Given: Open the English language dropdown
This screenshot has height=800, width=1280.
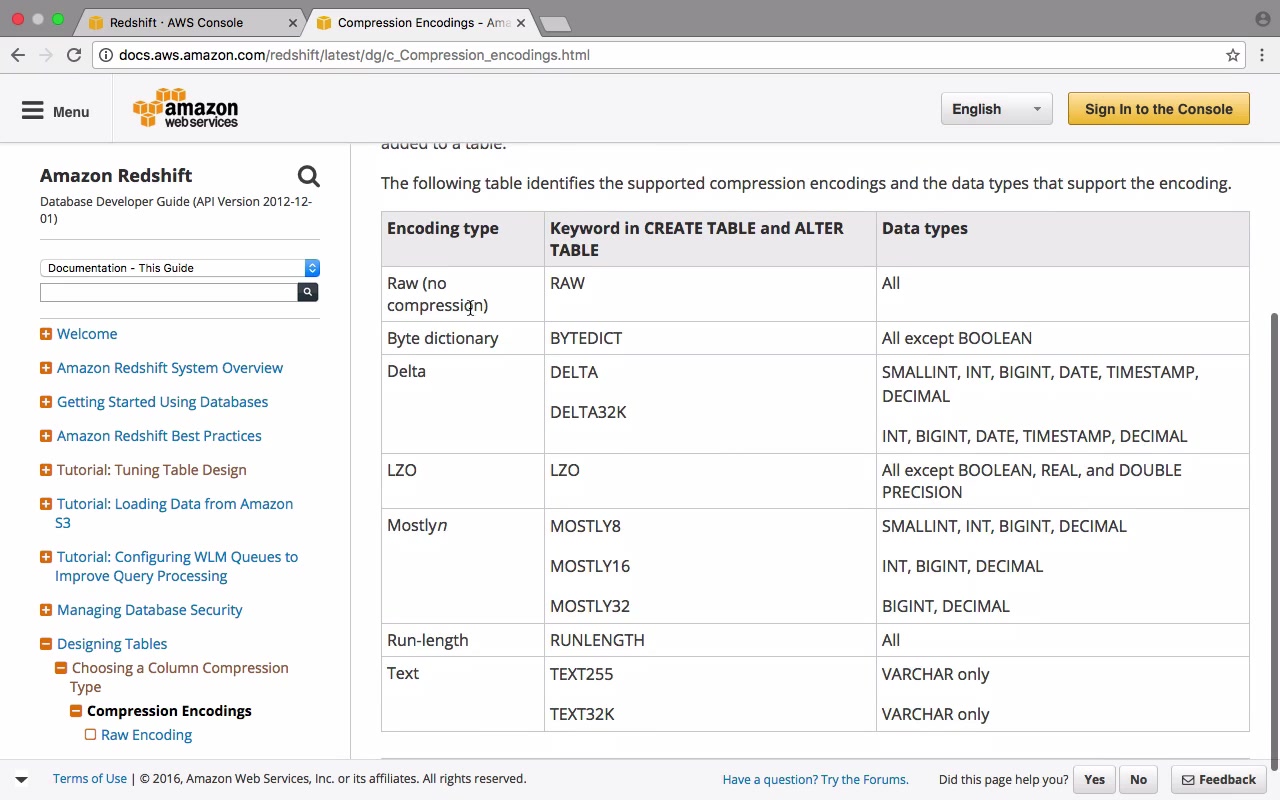Looking at the screenshot, I should pos(996,109).
